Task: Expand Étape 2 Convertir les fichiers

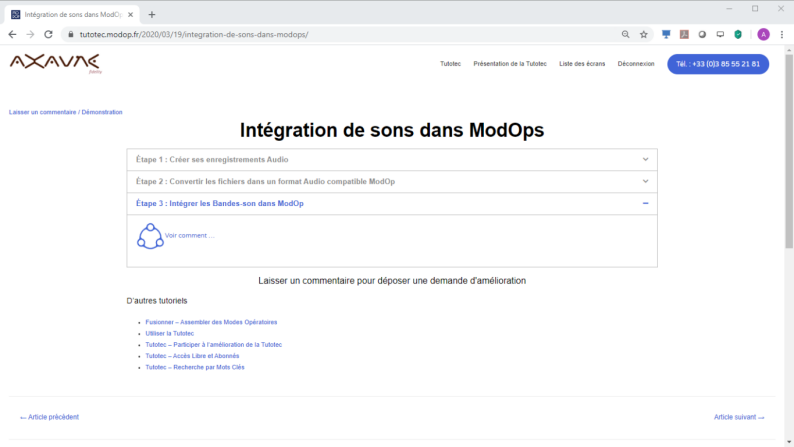Action: pyautogui.click(x=392, y=181)
